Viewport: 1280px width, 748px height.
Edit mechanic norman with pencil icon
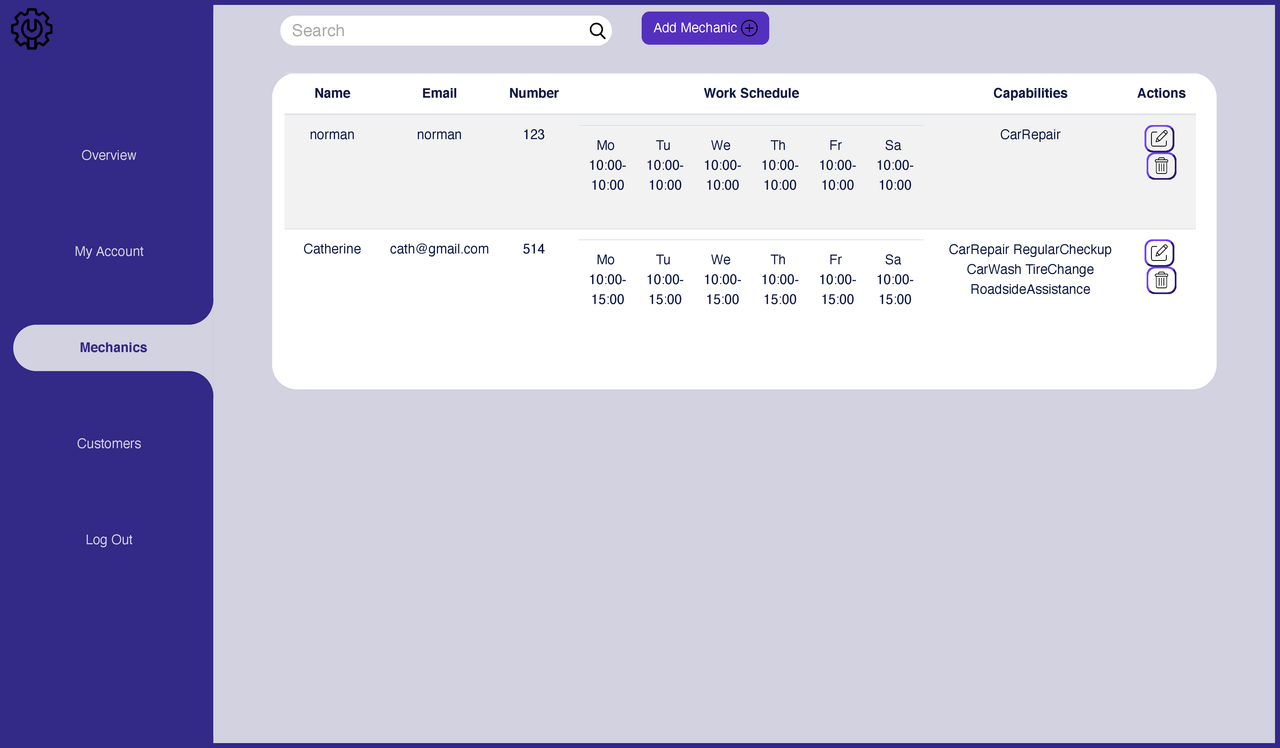[1160, 139]
